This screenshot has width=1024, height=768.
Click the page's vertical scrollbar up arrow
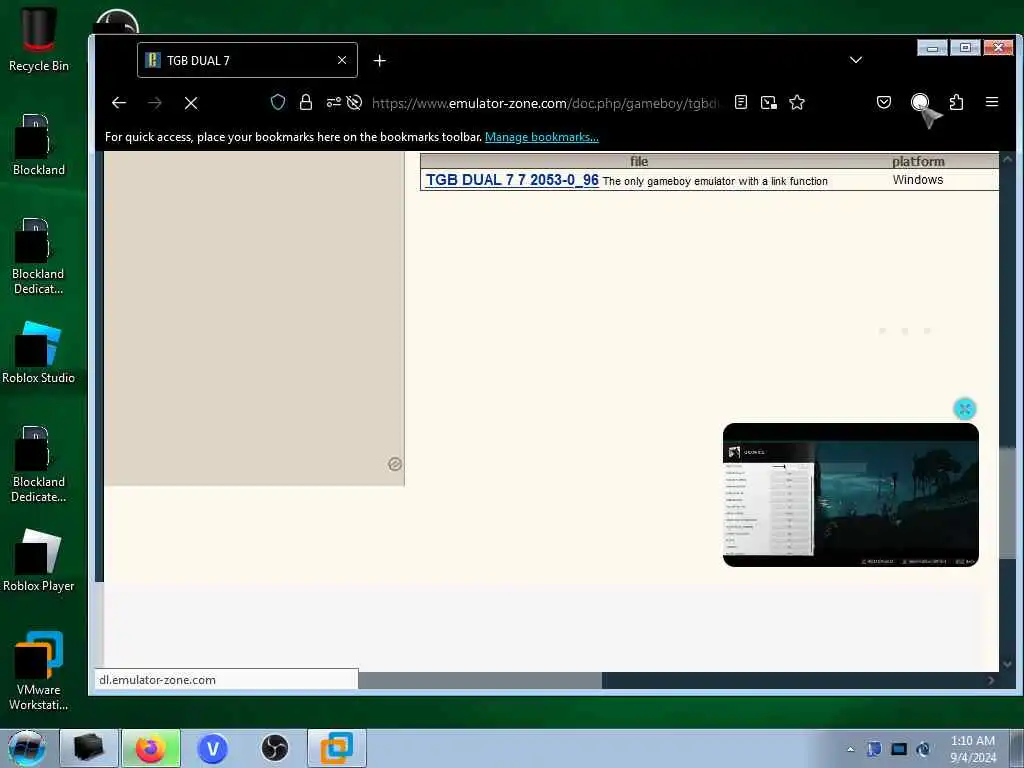click(1006, 159)
